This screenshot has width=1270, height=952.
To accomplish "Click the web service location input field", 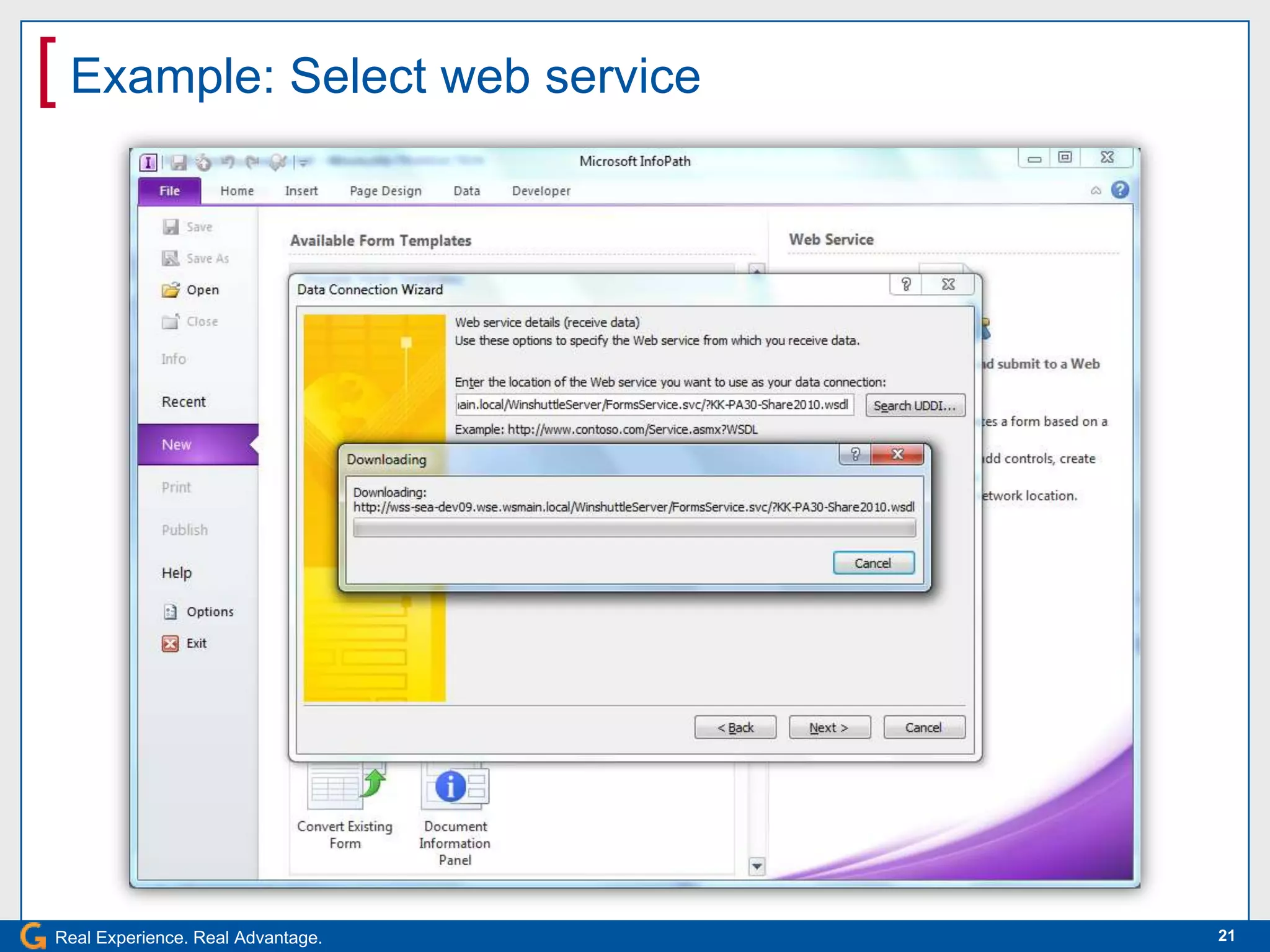I will click(654, 405).
